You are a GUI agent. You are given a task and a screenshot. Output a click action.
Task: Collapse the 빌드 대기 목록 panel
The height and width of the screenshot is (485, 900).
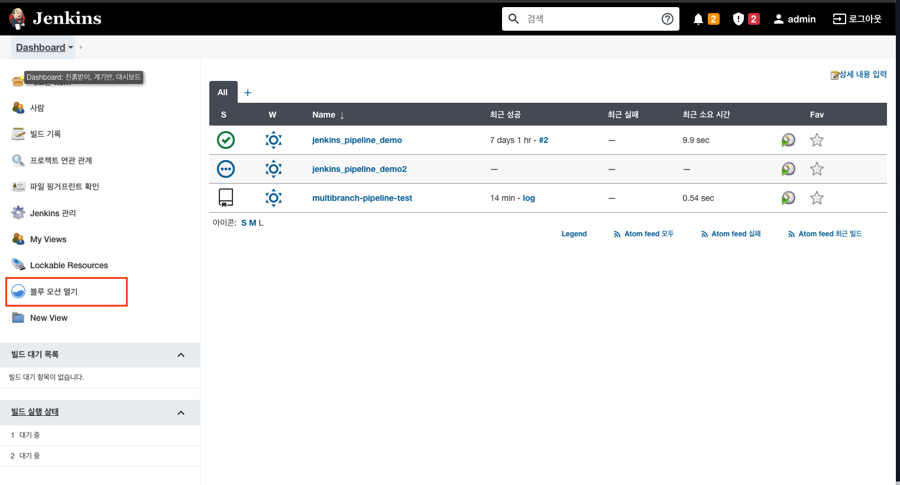click(181, 355)
